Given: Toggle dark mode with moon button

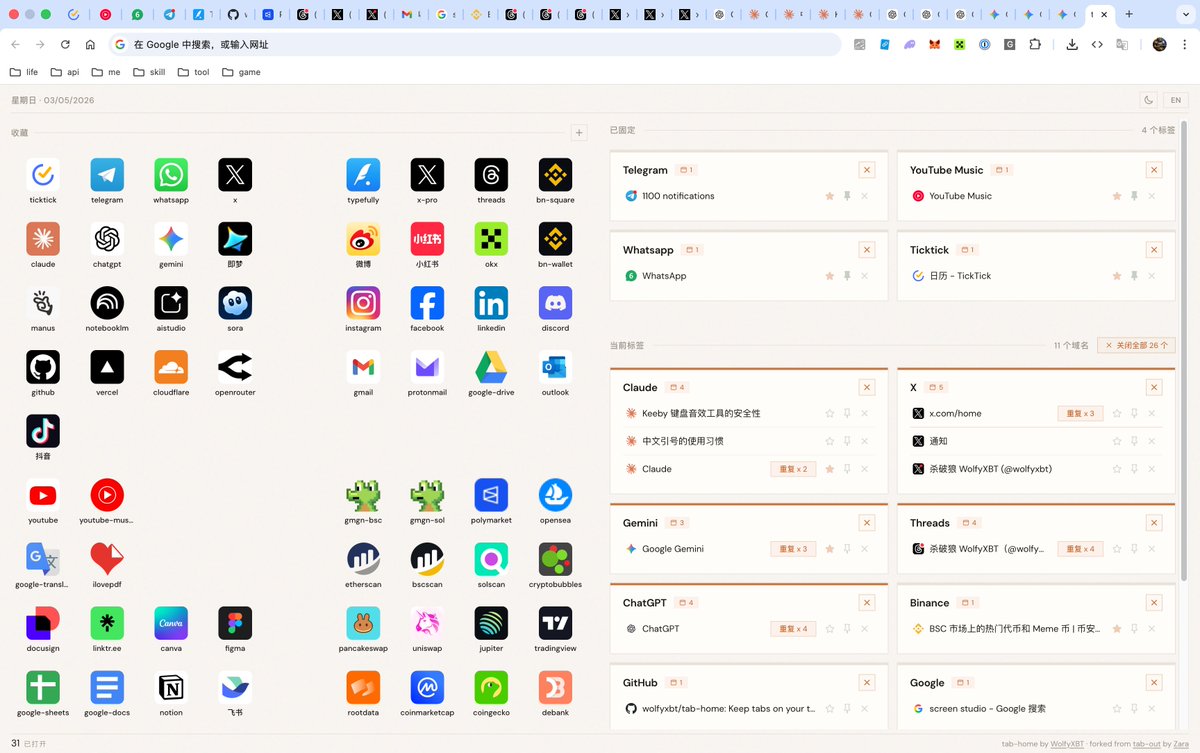Looking at the screenshot, I should (1149, 100).
